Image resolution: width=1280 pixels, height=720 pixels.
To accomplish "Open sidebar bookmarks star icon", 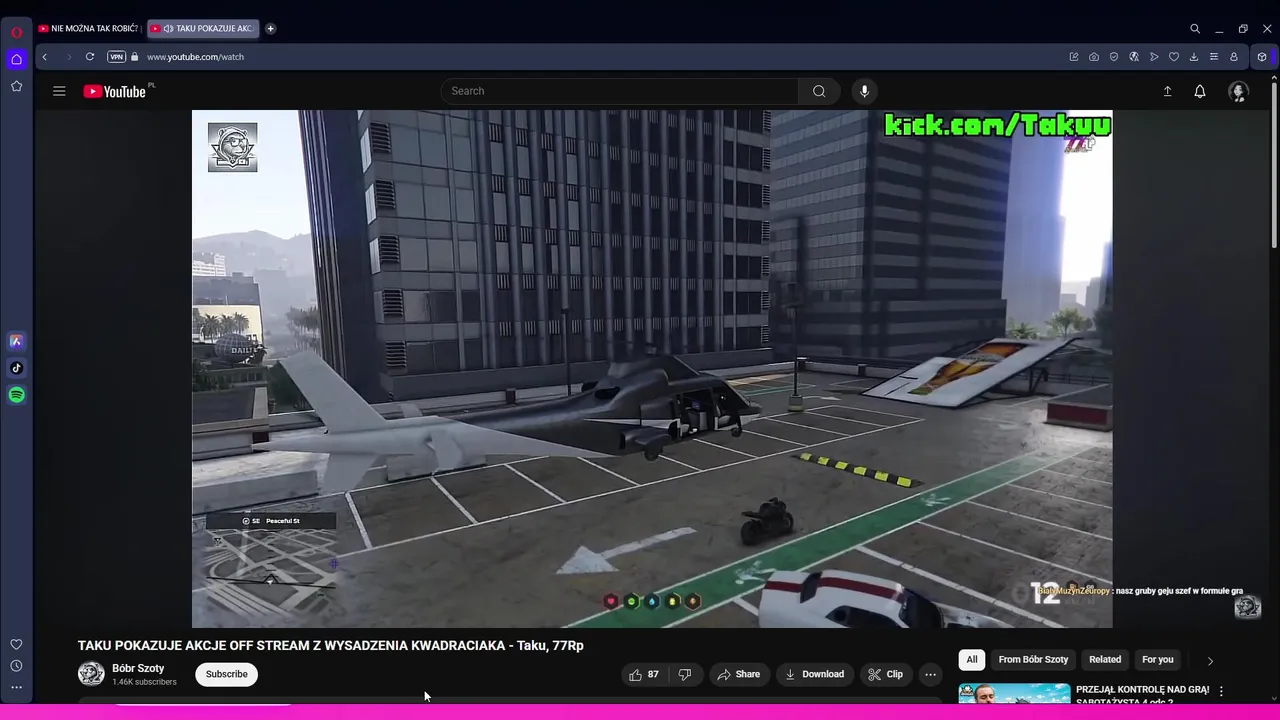I will (x=16, y=87).
